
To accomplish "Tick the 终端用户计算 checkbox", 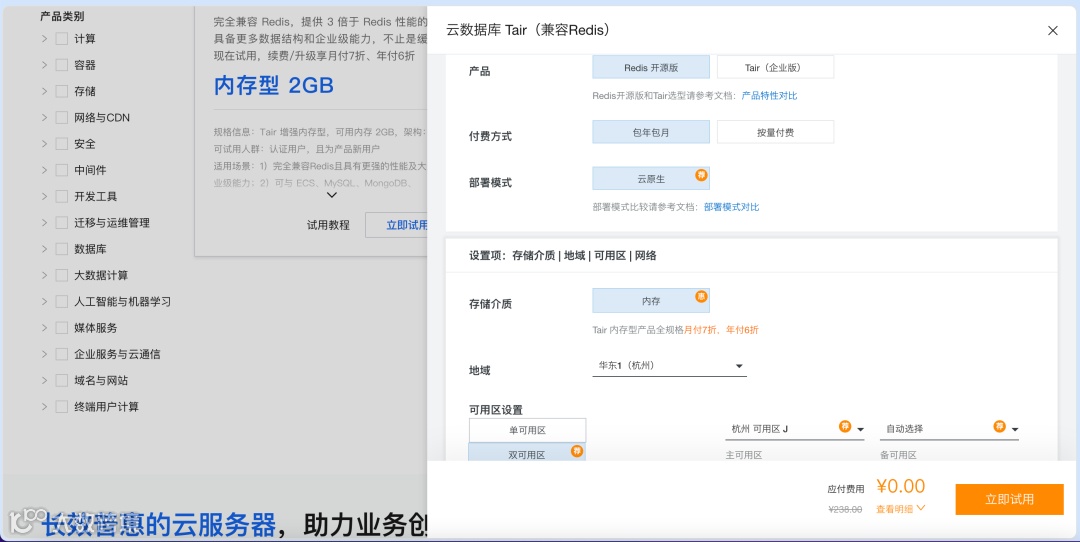I will (x=62, y=406).
